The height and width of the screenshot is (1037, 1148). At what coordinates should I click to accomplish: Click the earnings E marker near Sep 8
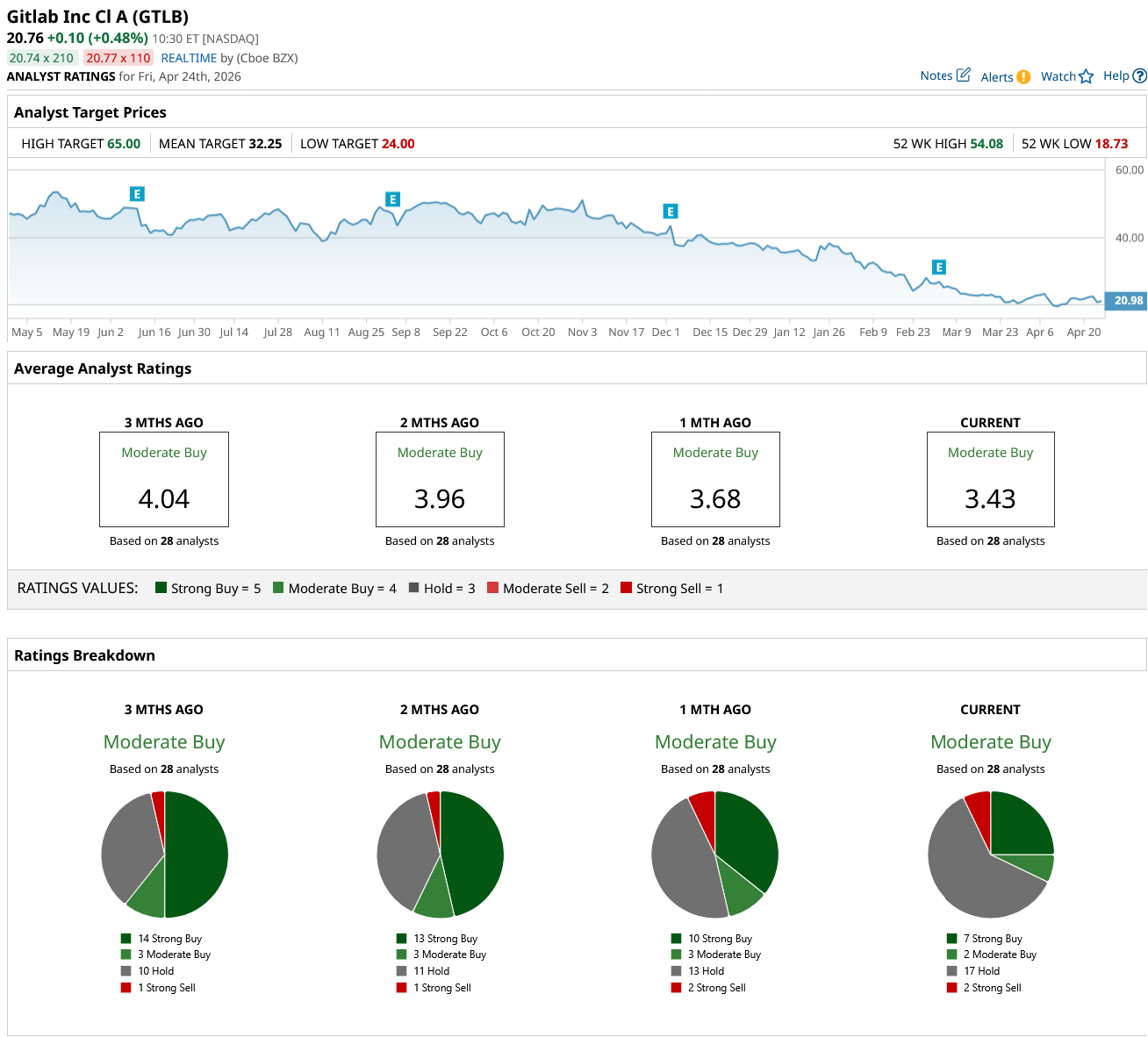(392, 199)
